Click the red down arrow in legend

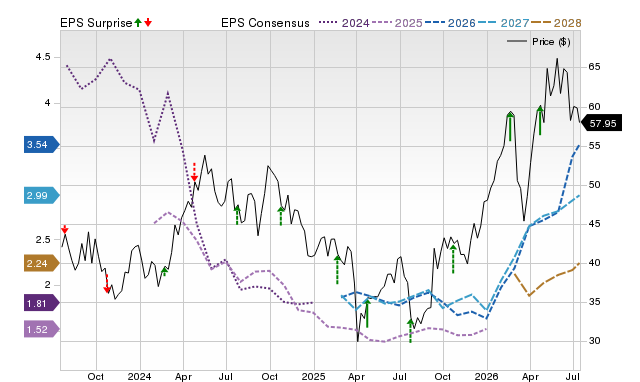coord(148,22)
